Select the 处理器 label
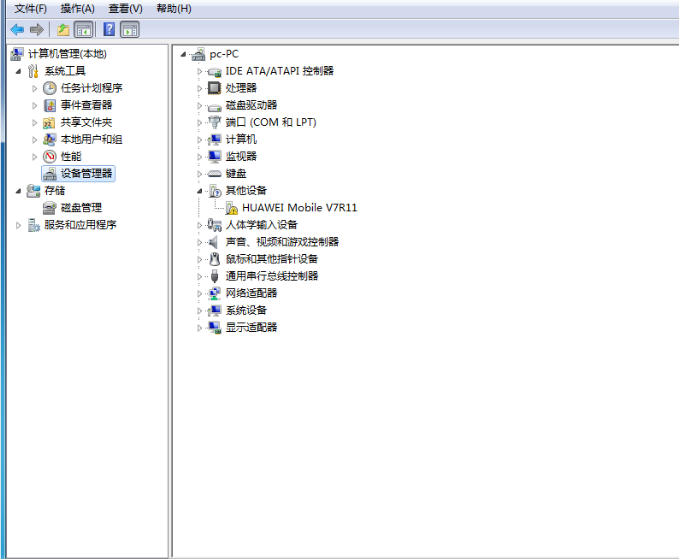This screenshot has height=559, width=679. [x=241, y=88]
